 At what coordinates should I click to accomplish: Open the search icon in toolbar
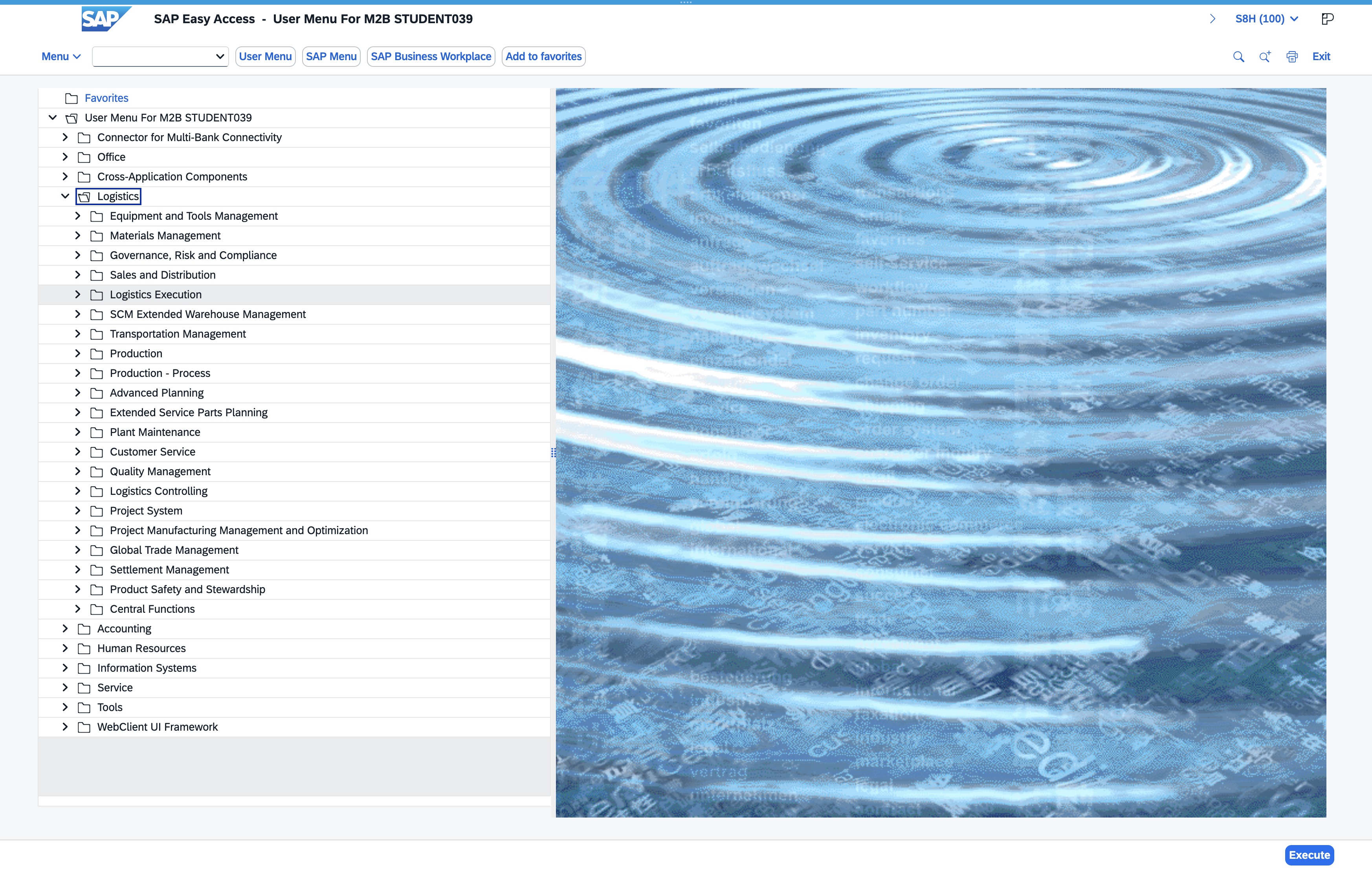pos(1238,57)
